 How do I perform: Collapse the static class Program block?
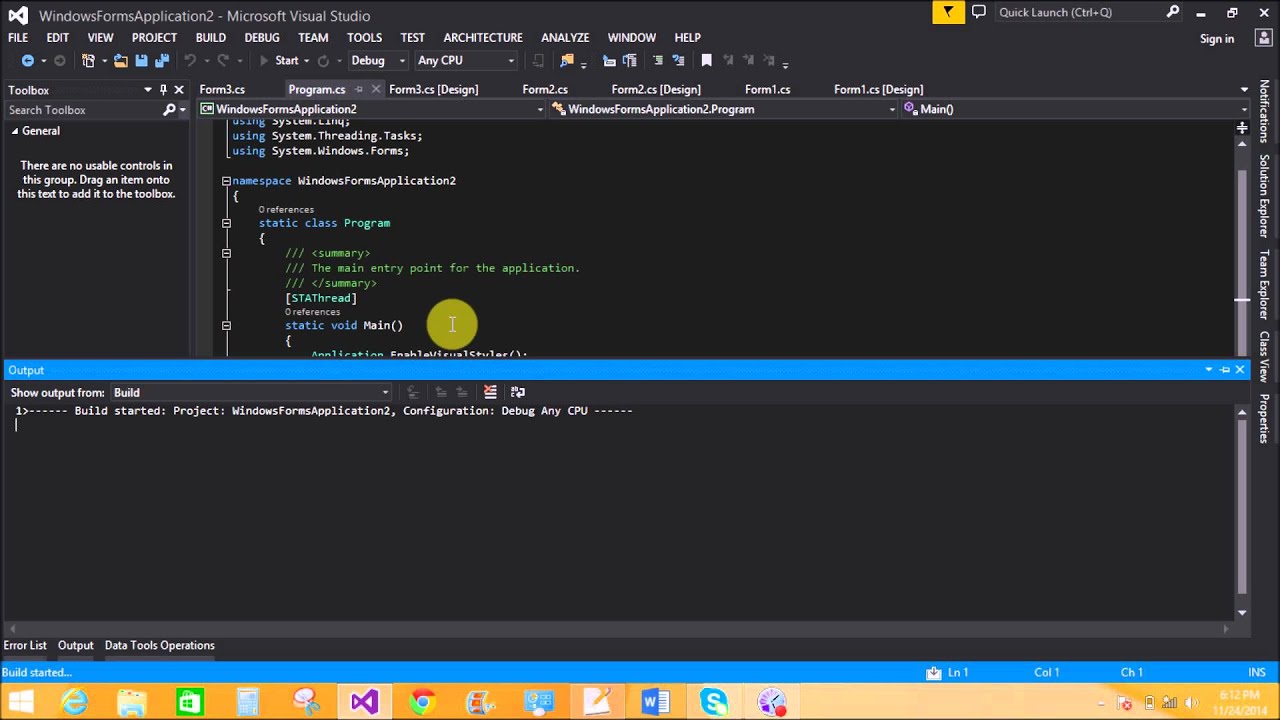pyautogui.click(x=226, y=223)
